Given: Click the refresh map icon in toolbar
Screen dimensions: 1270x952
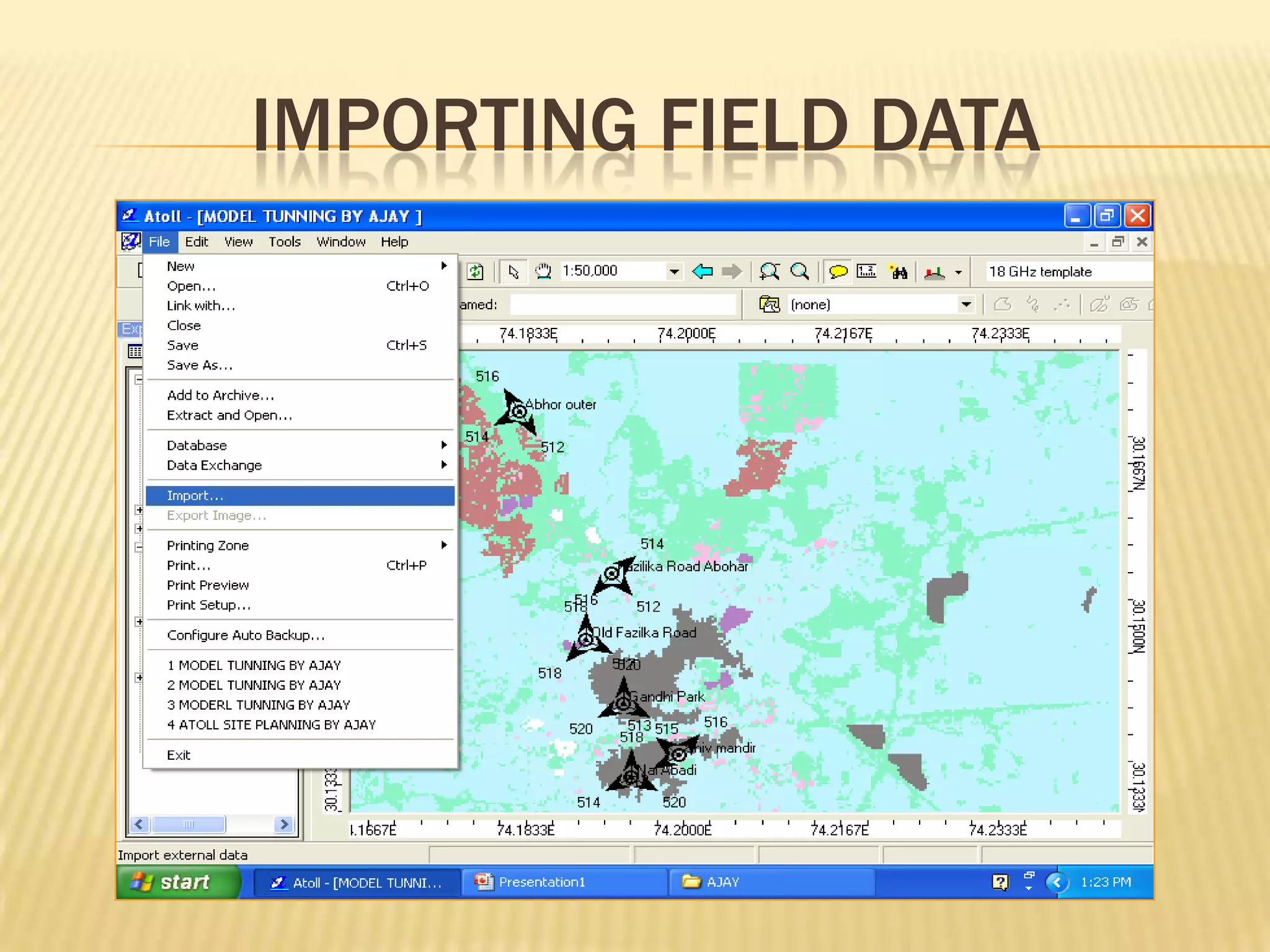Looking at the screenshot, I should pyautogui.click(x=476, y=271).
